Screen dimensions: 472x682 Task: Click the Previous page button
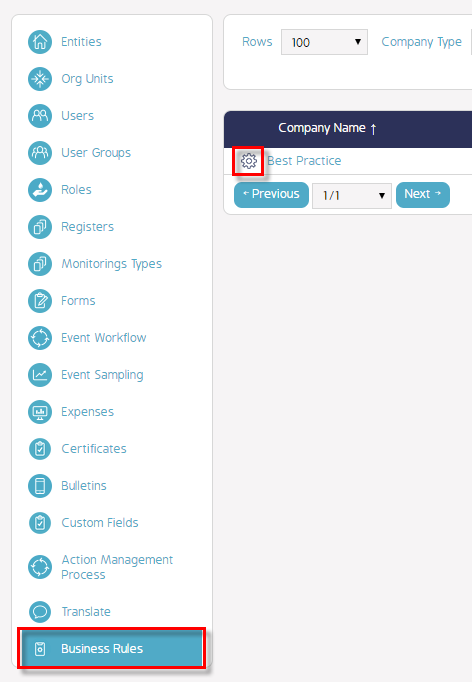pyautogui.click(x=271, y=194)
